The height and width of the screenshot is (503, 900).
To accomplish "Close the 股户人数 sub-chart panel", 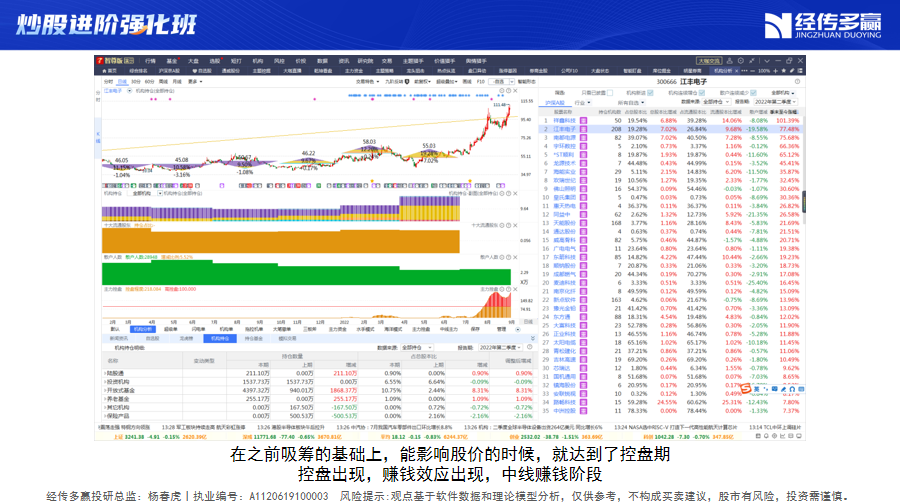I will click(x=515, y=257).
